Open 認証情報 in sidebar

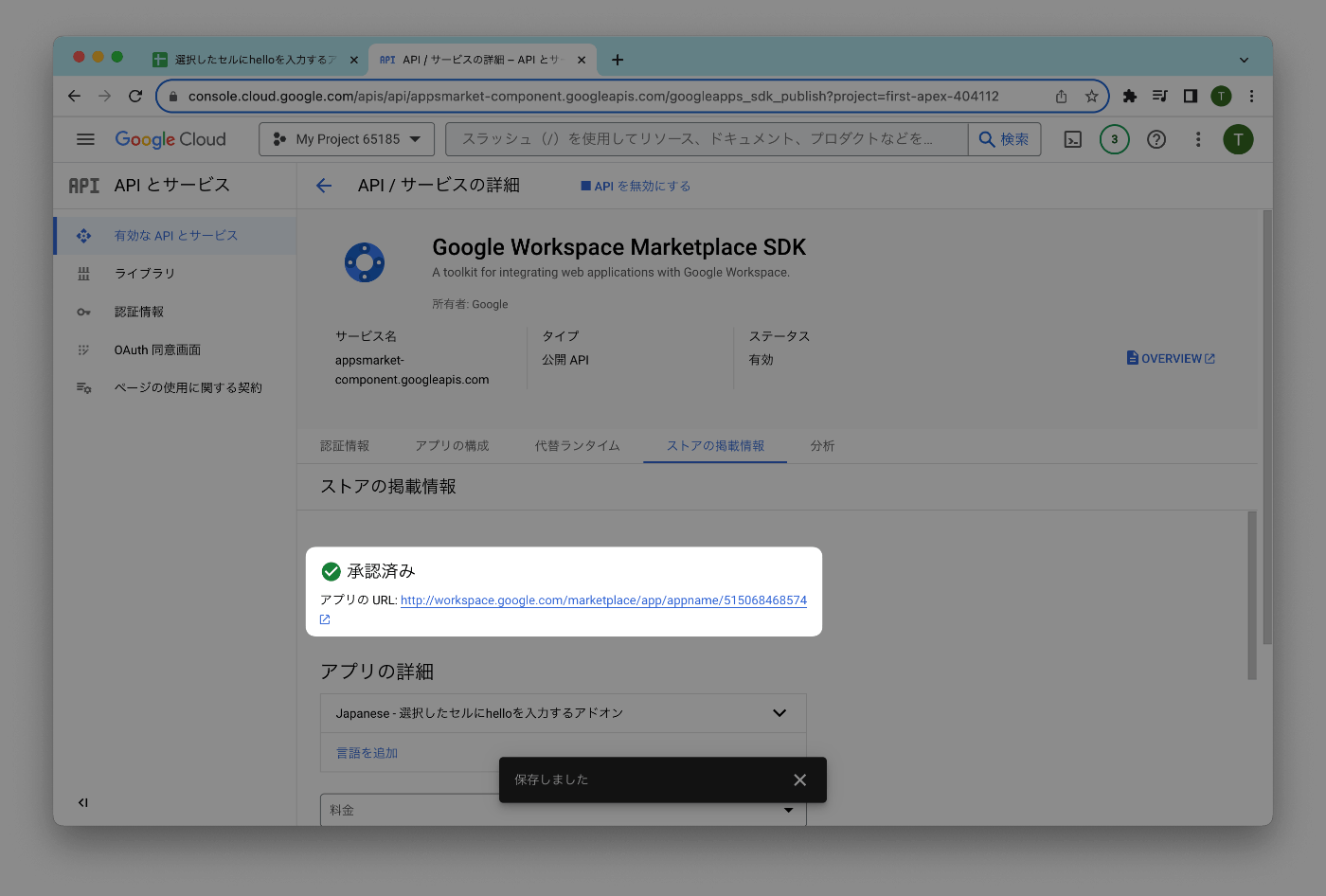click(x=175, y=312)
